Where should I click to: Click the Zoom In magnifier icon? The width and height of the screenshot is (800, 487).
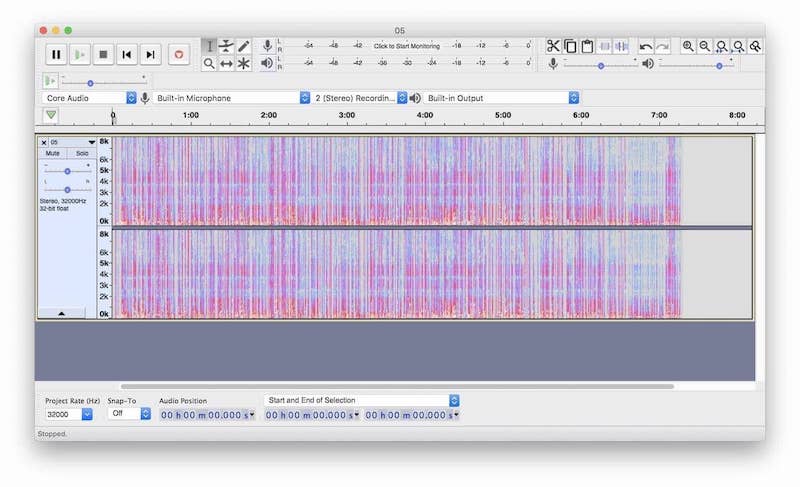tap(688, 46)
